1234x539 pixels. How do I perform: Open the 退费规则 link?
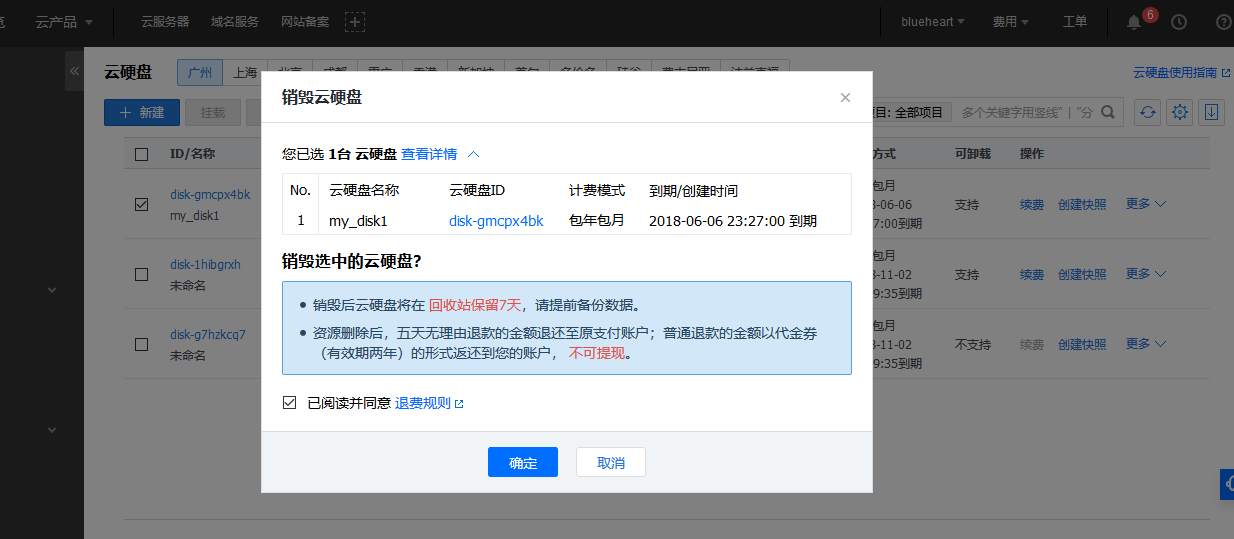point(423,403)
